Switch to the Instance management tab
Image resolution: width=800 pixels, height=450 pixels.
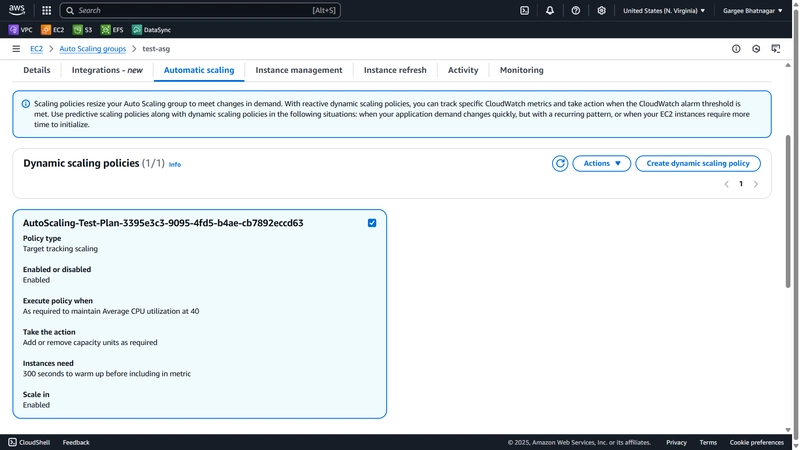coord(299,70)
